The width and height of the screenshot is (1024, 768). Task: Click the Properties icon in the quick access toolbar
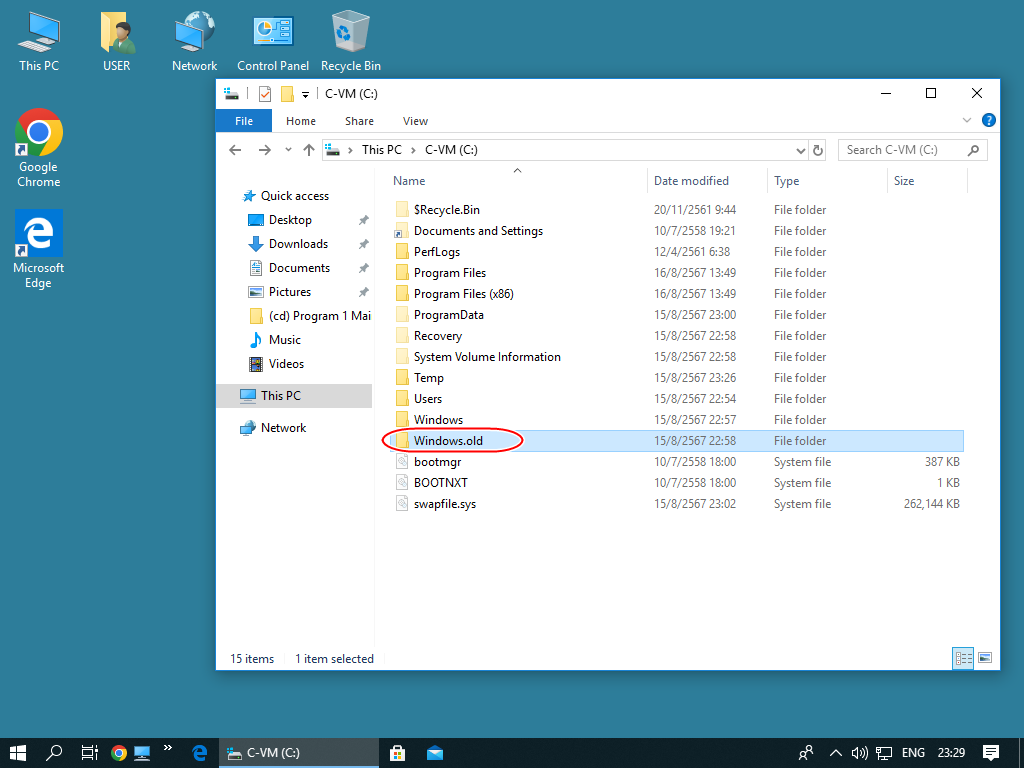coord(265,94)
